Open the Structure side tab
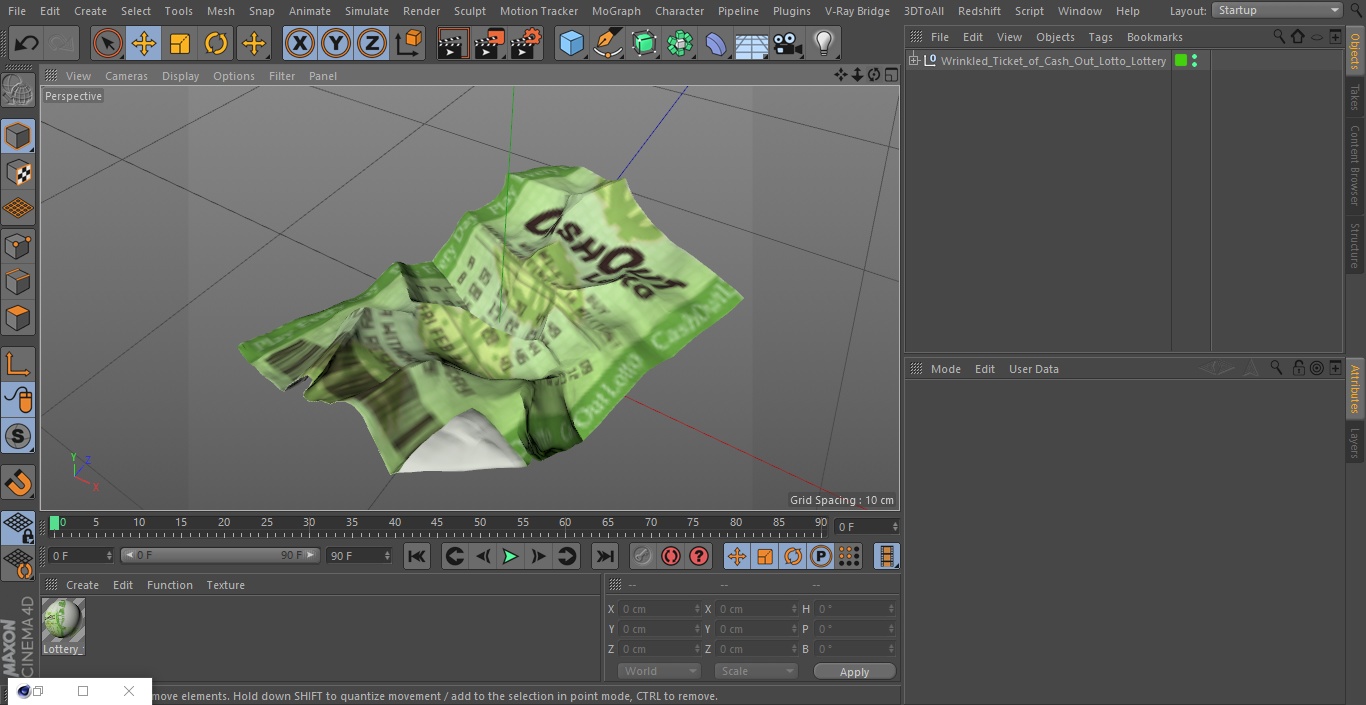Screen dimensions: 1366x705 tap(1355, 245)
